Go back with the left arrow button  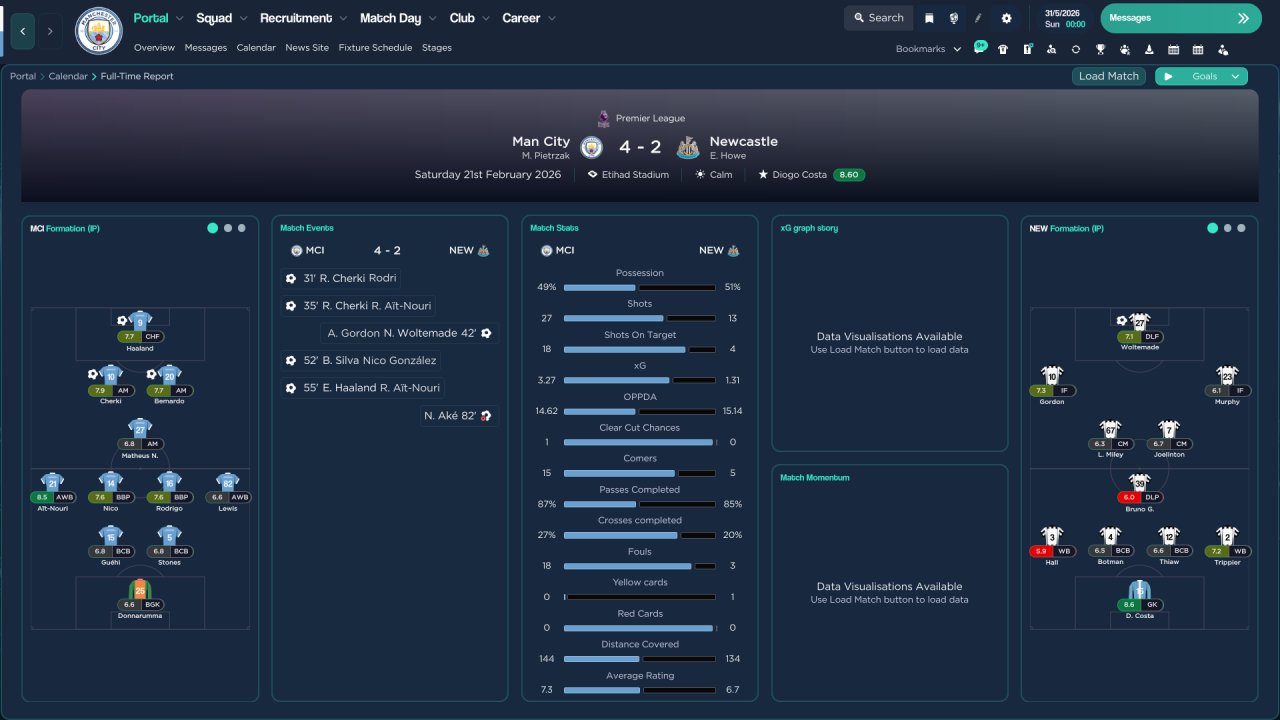point(22,31)
